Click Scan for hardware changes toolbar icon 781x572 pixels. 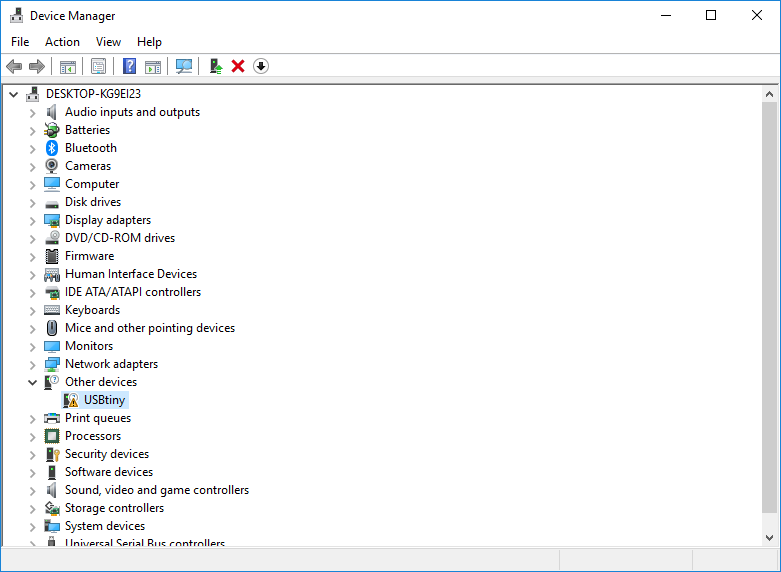(184, 66)
